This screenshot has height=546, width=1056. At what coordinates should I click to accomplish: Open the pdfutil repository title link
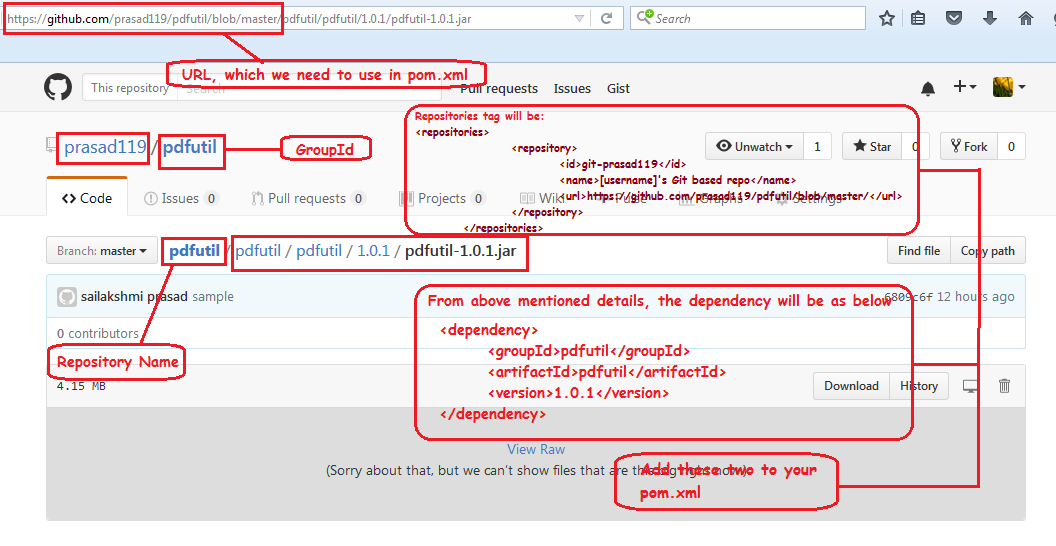pyautogui.click(x=190, y=147)
